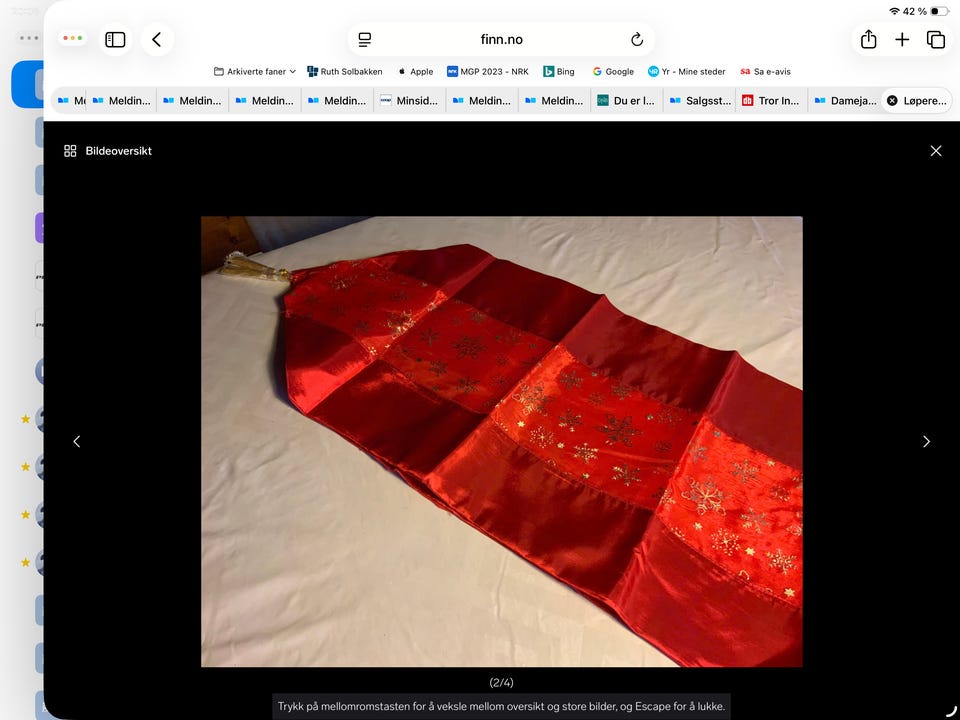
Task: Close the image viewer with the X
Action: (x=936, y=151)
